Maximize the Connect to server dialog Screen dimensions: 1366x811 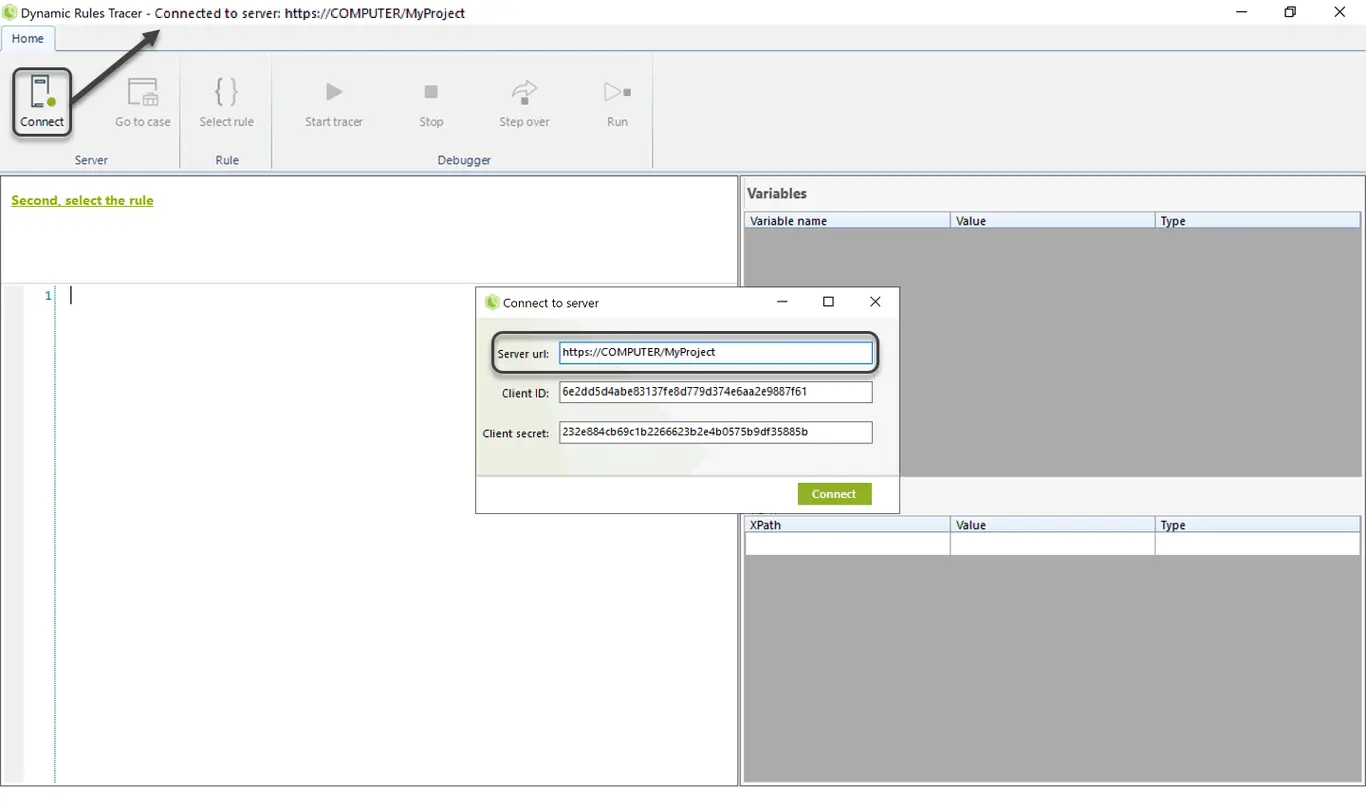[x=828, y=302]
